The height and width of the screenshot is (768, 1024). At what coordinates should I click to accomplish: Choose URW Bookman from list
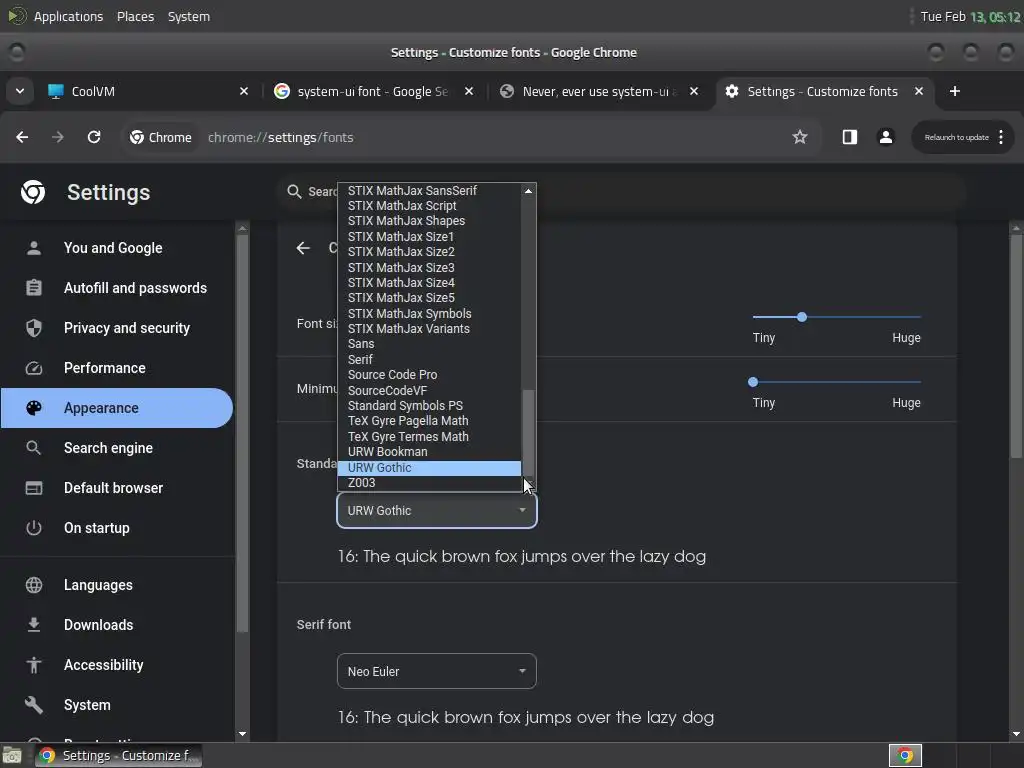pyautogui.click(x=430, y=452)
